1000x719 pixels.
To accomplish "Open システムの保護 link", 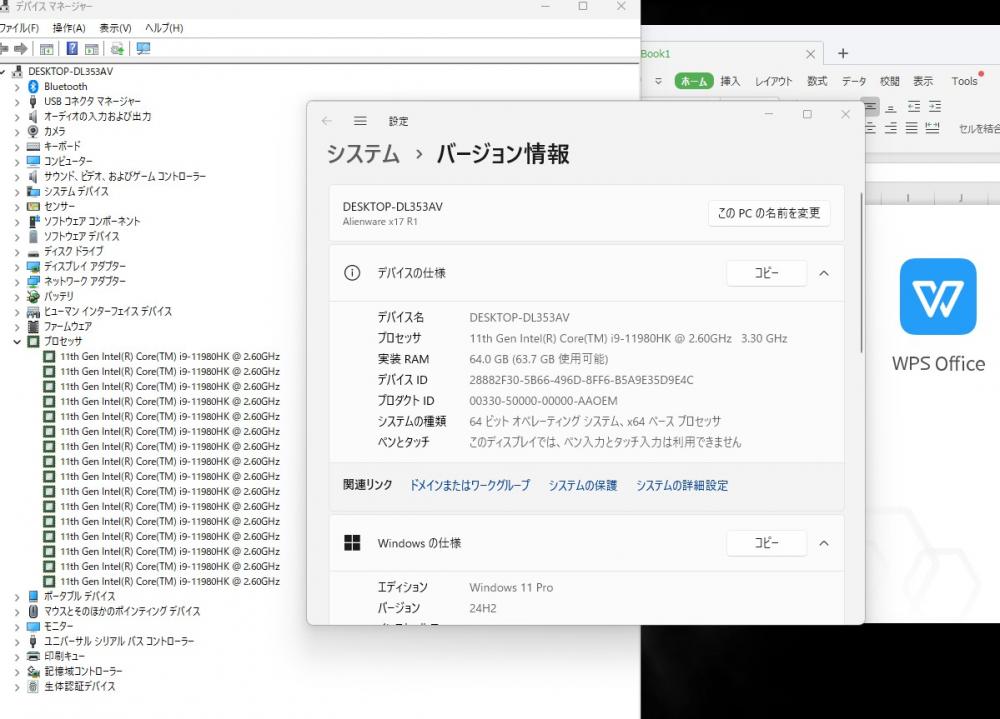I will [x=583, y=485].
